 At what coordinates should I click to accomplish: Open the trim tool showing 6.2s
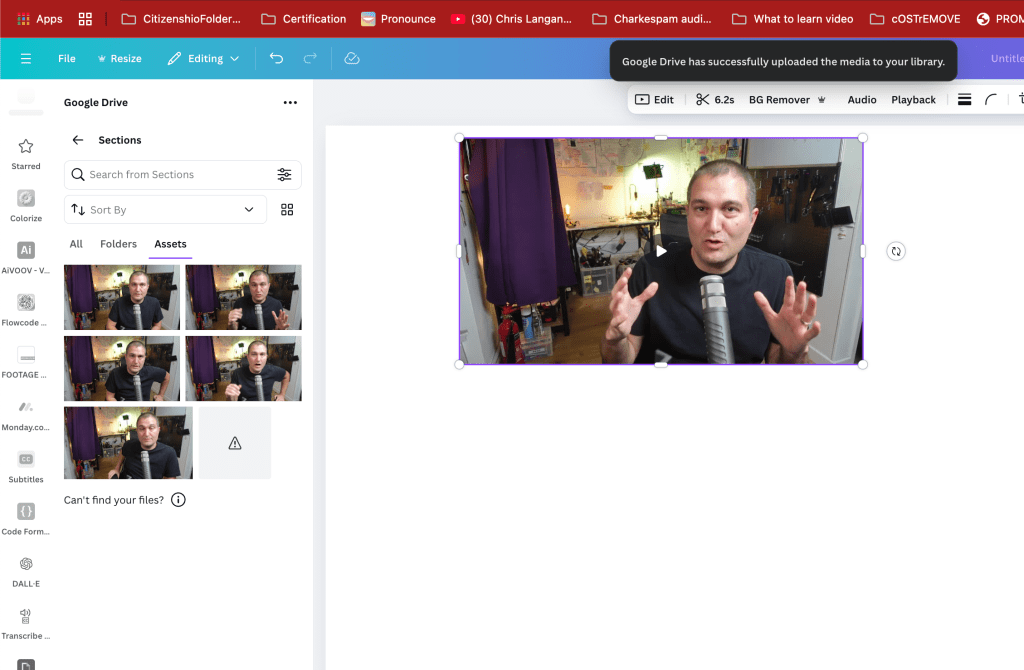tap(715, 99)
